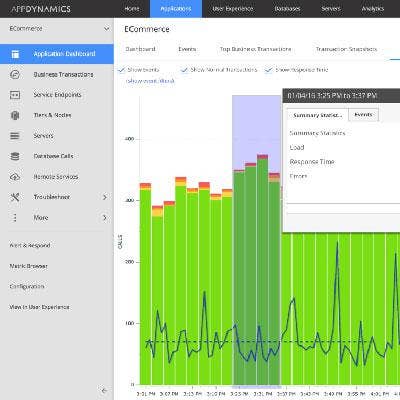400x400 pixels.
Task: Select Summary Statistics popup tab
Action: pyautogui.click(x=318, y=115)
